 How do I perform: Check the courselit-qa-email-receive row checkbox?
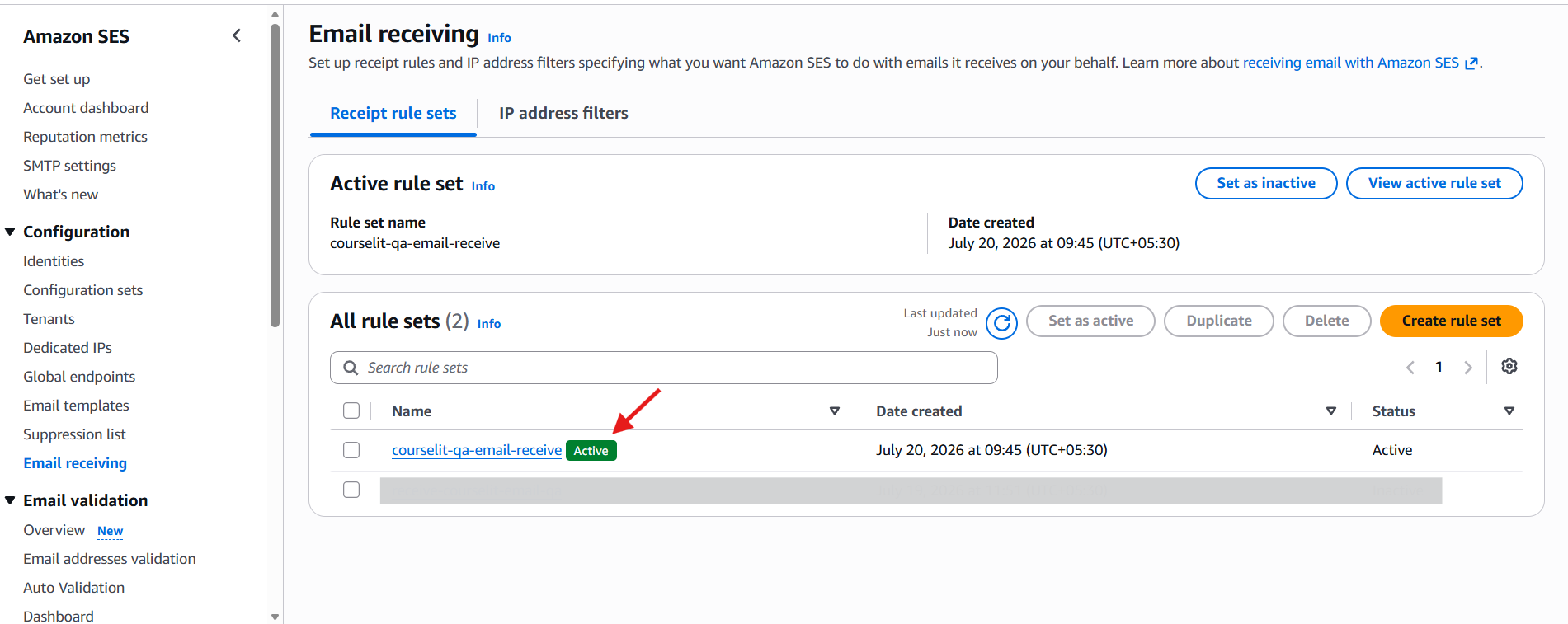click(x=351, y=450)
